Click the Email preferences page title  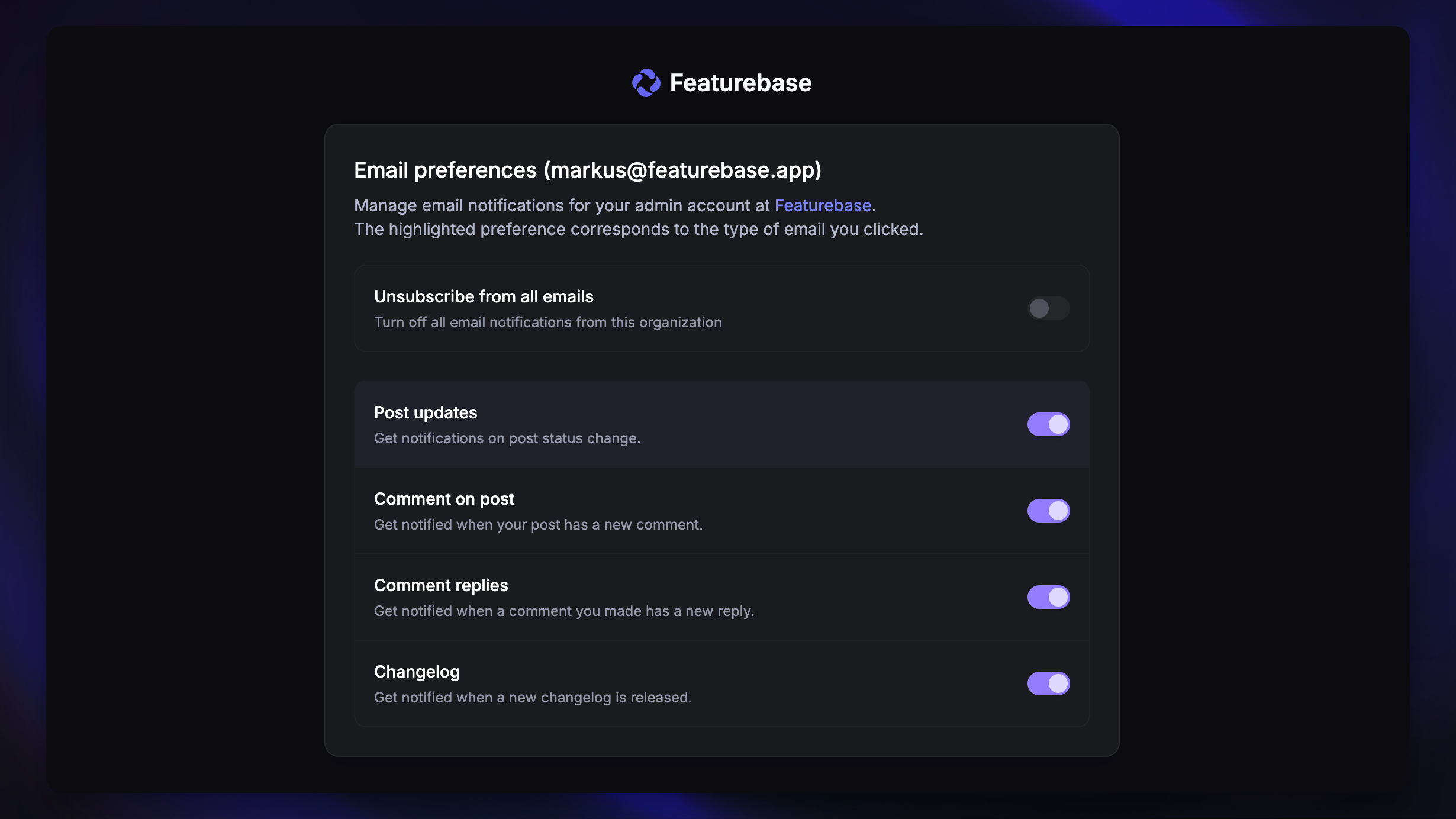pyautogui.click(x=588, y=170)
